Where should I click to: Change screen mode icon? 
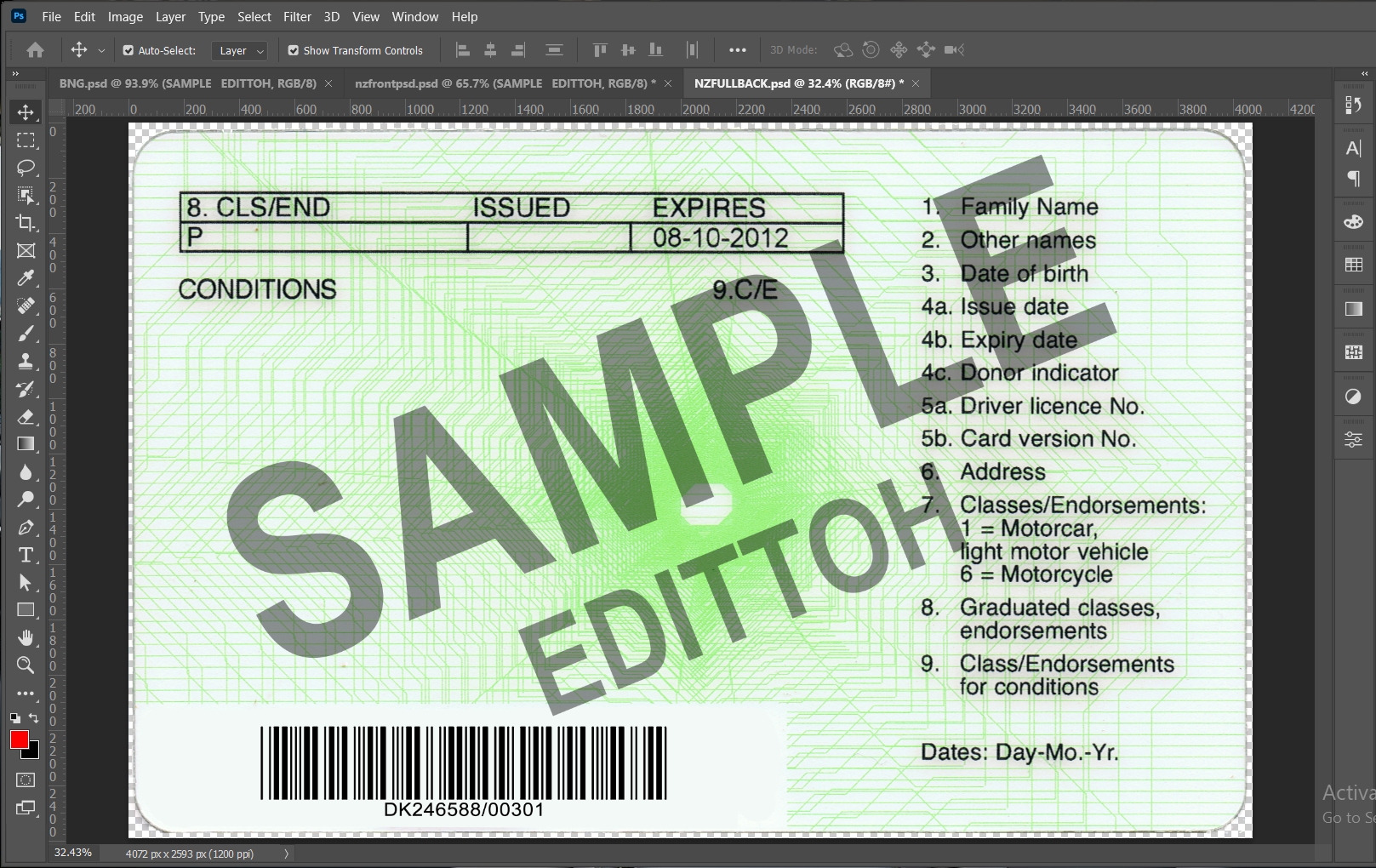coord(26,808)
